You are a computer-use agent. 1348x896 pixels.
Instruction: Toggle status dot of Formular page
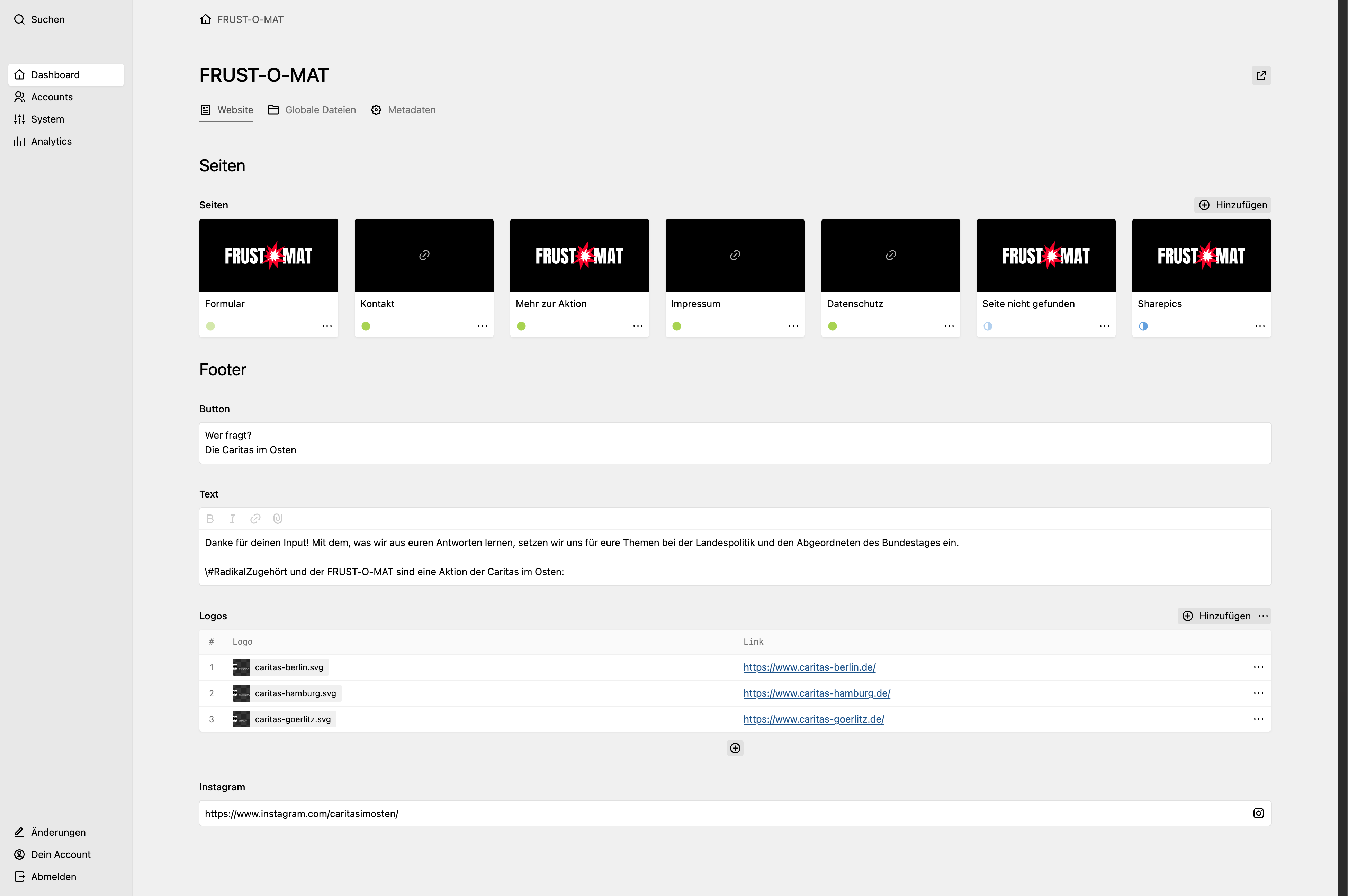click(211, 326)
